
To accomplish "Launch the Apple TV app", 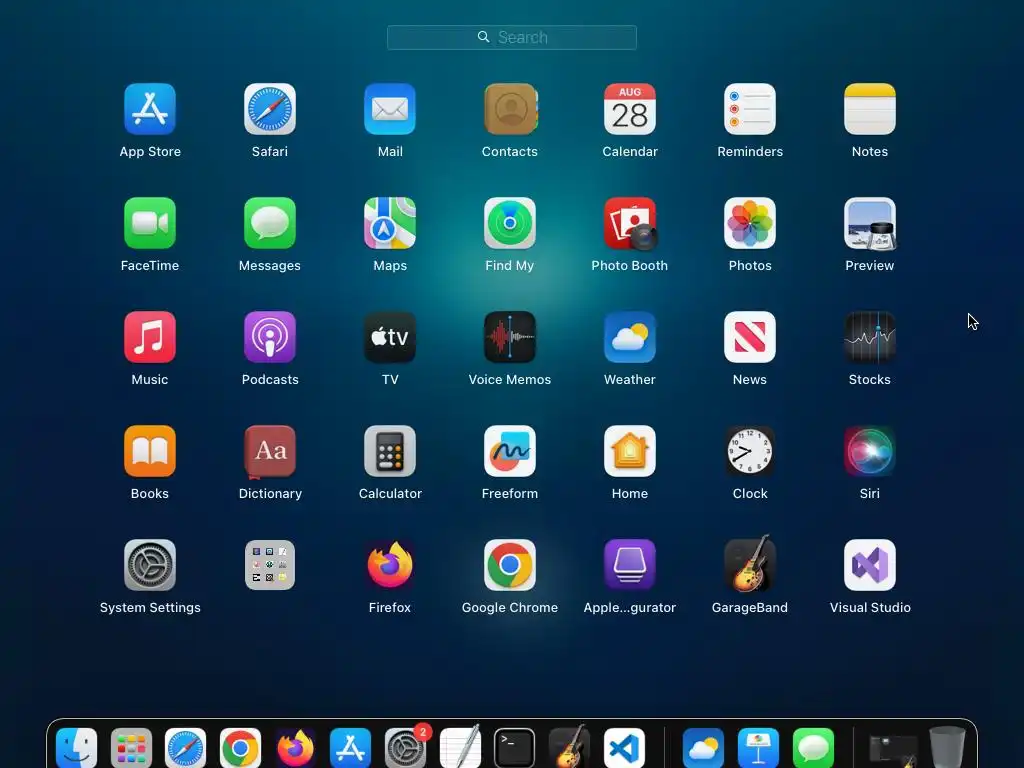I will click(390, 337).
